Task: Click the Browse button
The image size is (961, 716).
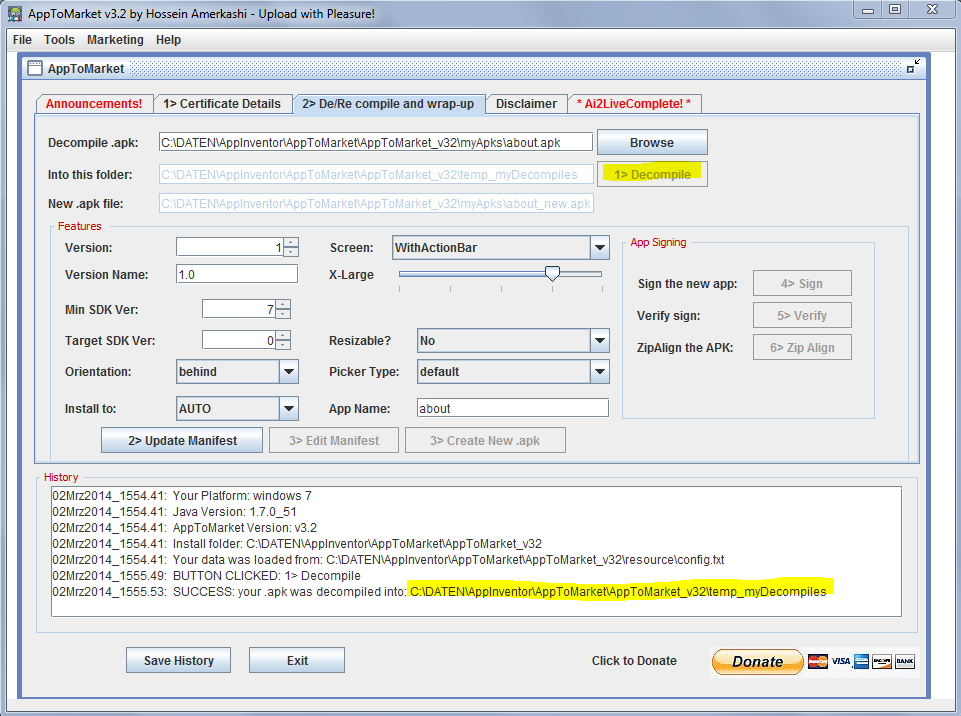Action: 652,143
